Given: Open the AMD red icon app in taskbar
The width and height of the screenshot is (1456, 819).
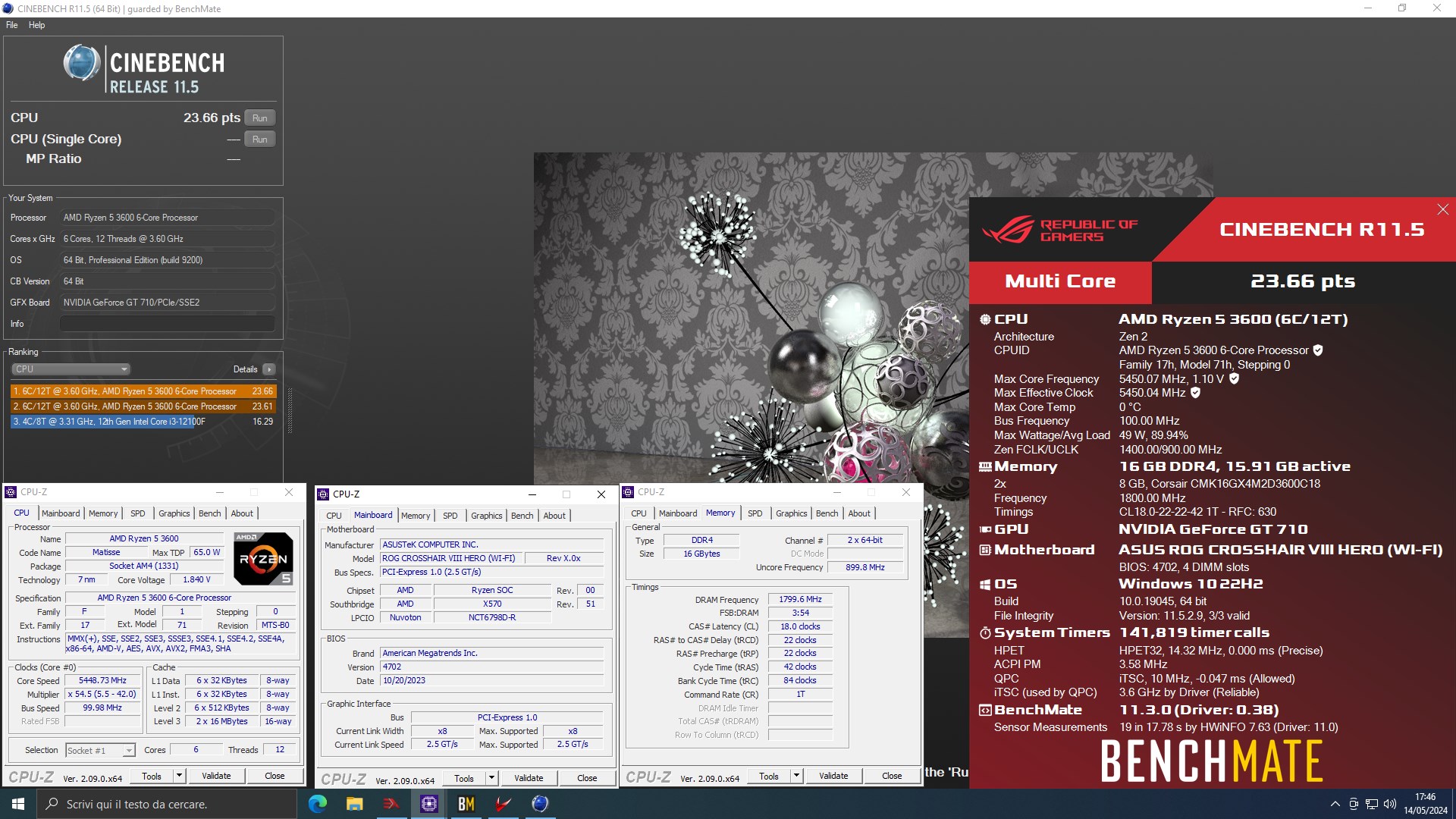Looking at the screenshot, I should pyautogui.click(x=391, y=804).
